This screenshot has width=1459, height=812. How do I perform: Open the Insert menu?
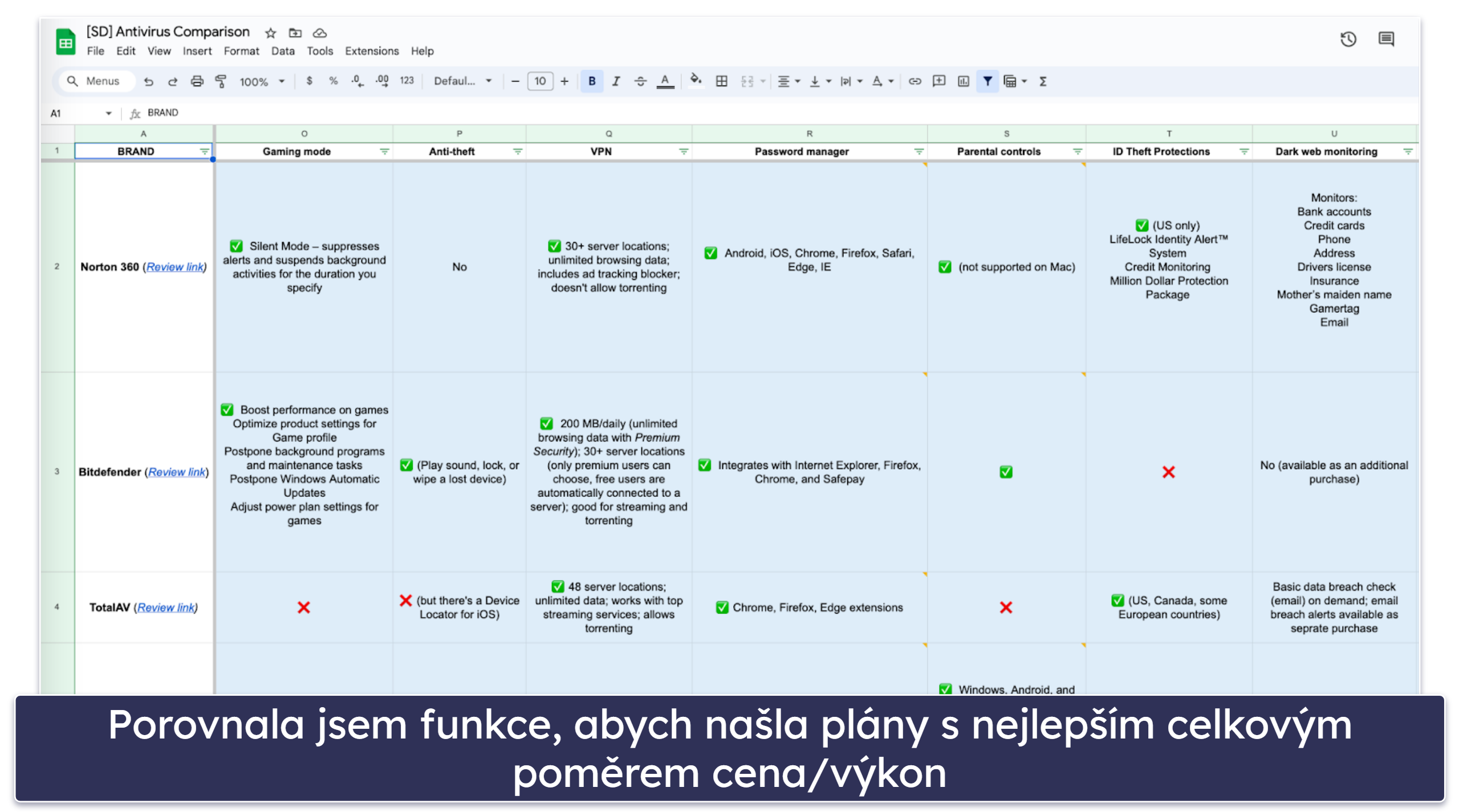click(197, 51)
